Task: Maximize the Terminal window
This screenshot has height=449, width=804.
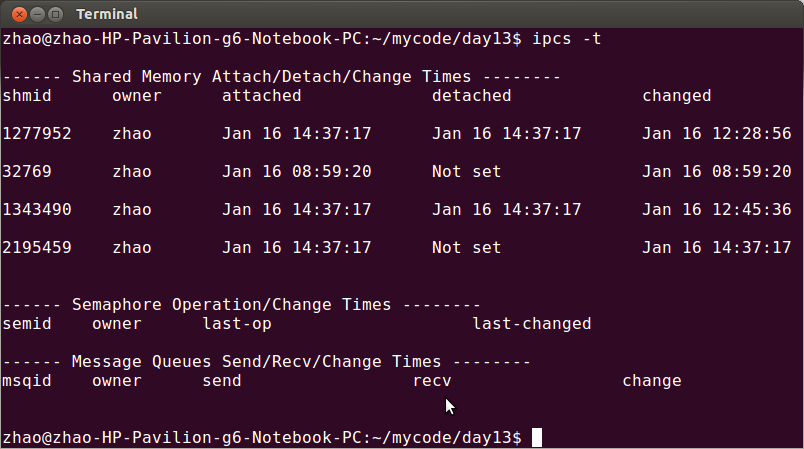Action: (53, 14)
